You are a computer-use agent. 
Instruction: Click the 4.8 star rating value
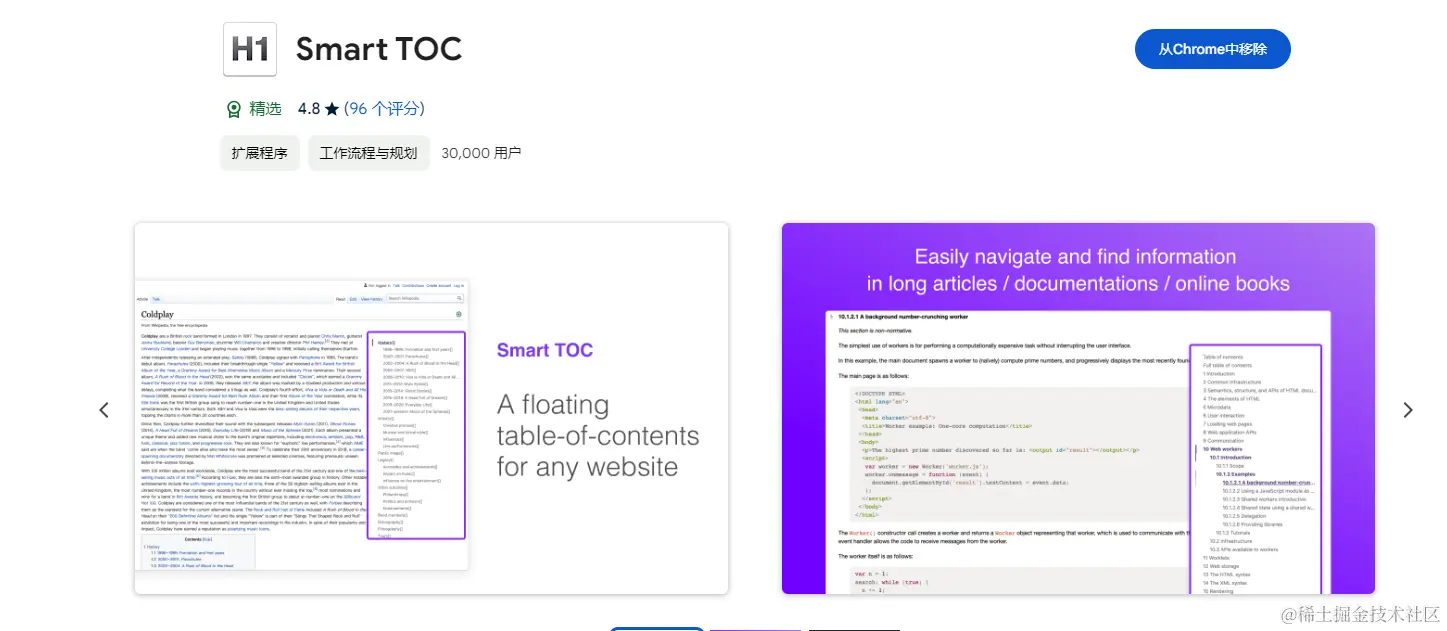tap(309, 108)
